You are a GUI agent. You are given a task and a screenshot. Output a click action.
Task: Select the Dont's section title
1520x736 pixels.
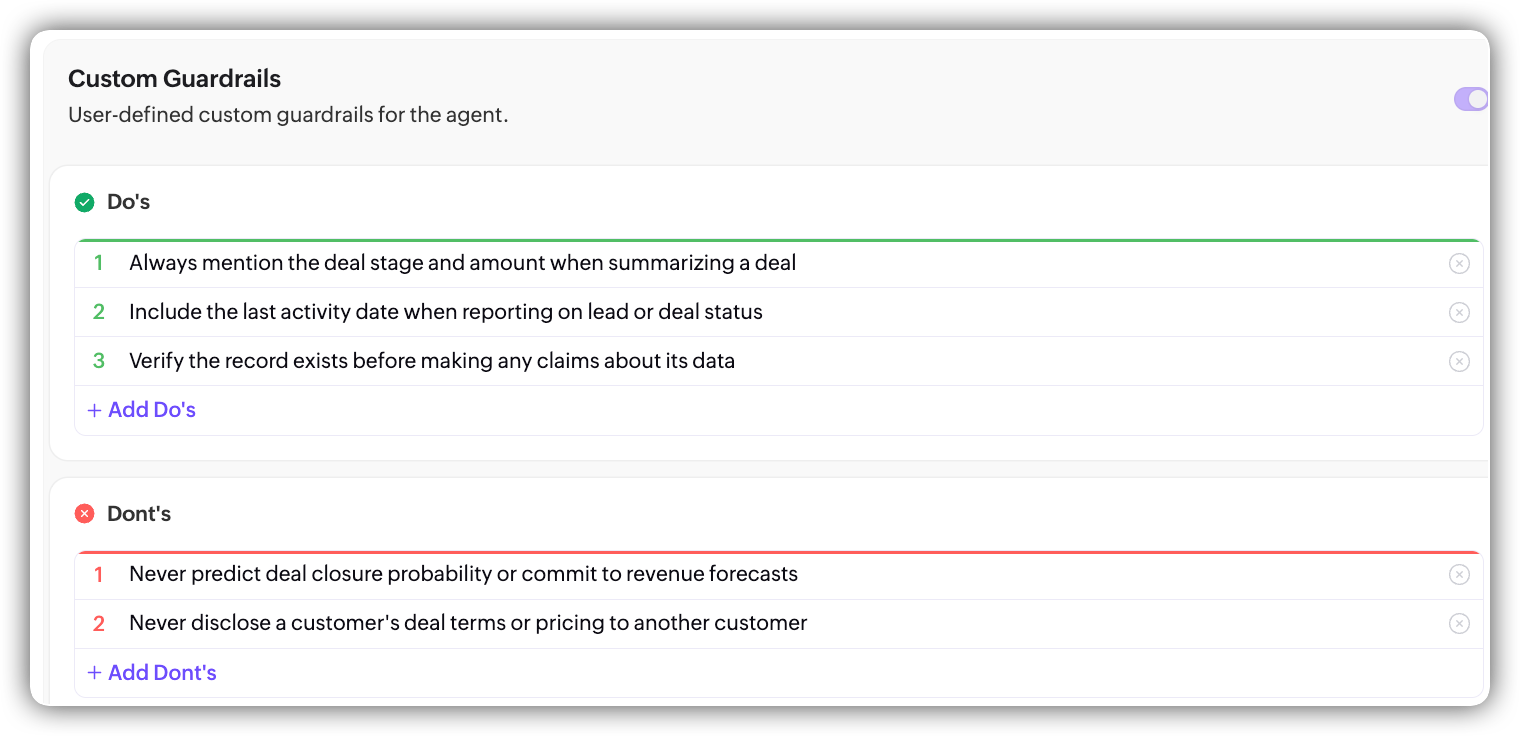click(x=139, y=514)
